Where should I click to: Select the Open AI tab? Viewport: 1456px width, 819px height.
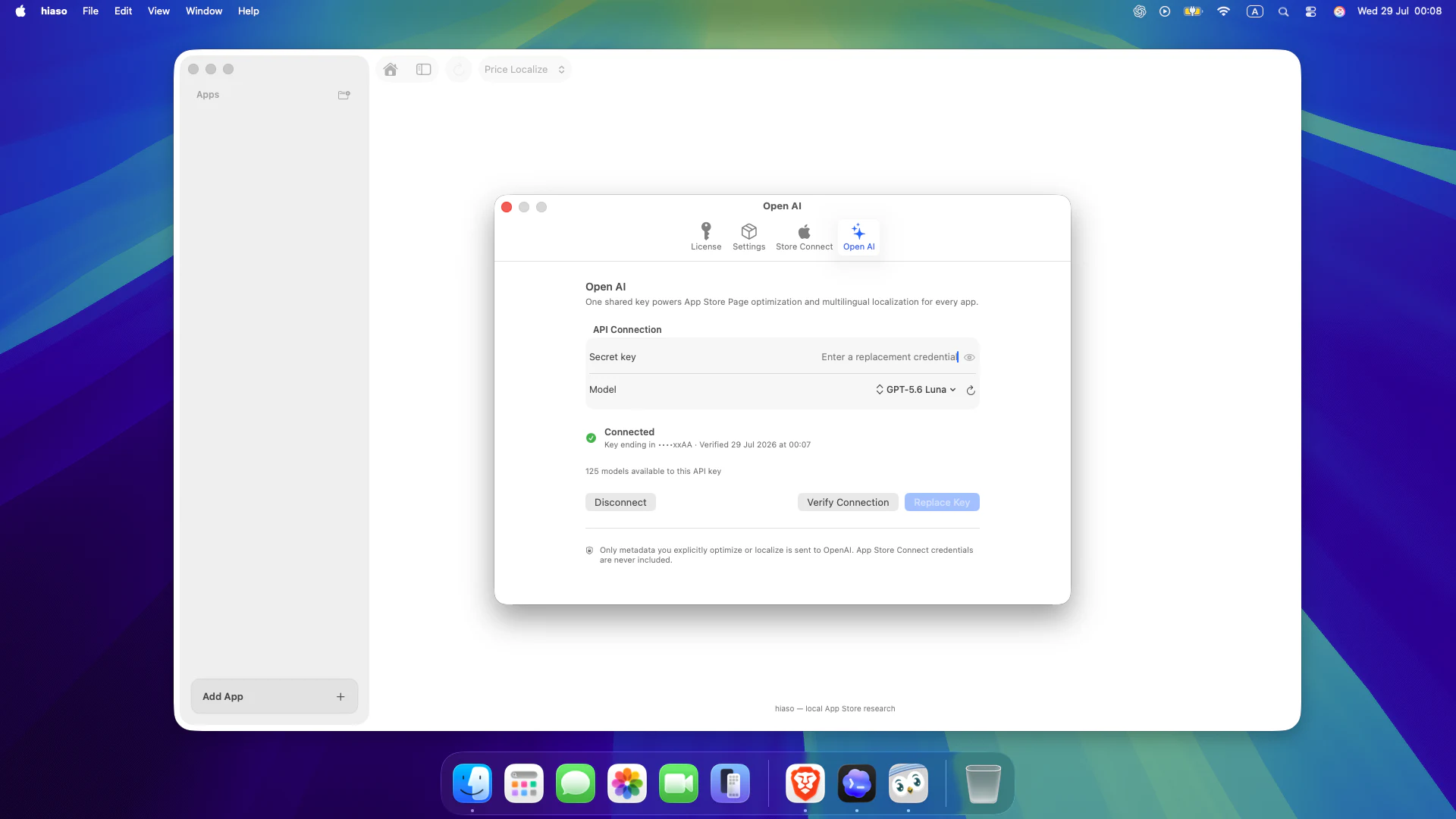pyautogui.click(x=858, y=237)
